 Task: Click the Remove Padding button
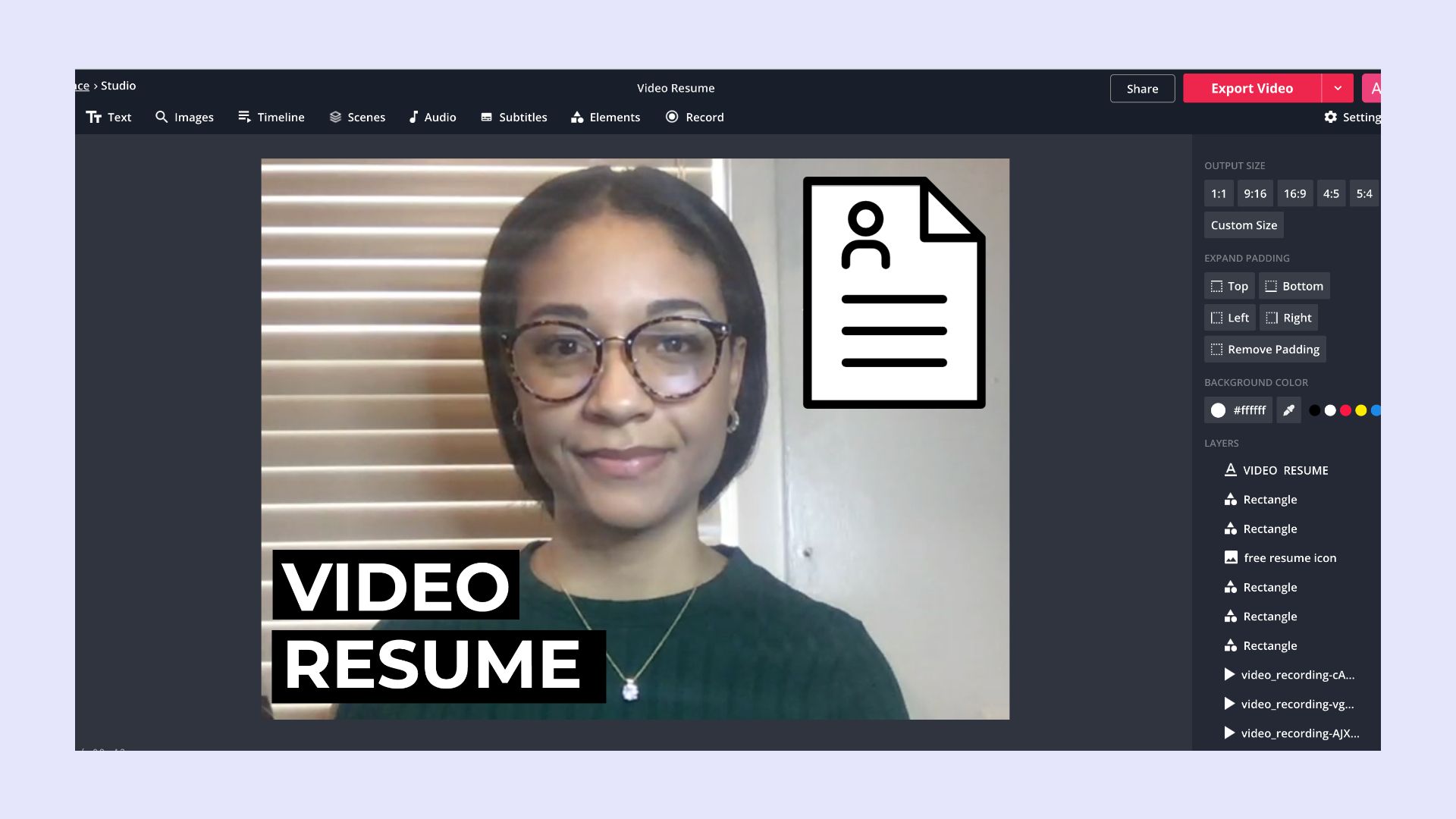pyautogui.click(x=1265, y=349)
